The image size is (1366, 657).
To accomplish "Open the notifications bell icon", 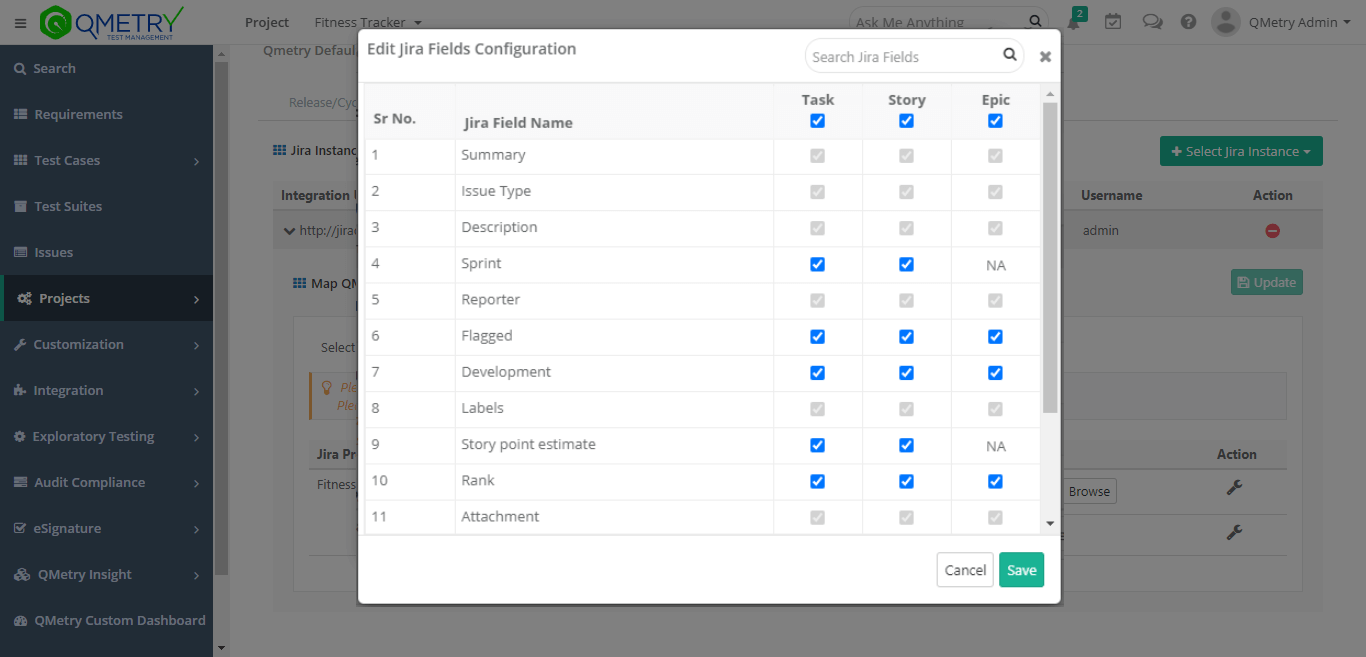I will (1073, 23).
